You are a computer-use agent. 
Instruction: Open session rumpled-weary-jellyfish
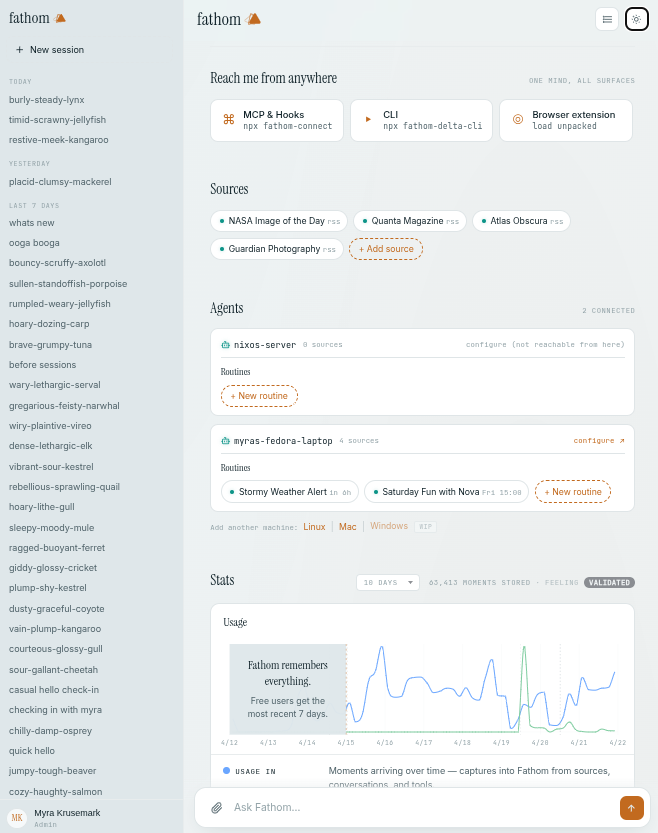pos(59,304)
